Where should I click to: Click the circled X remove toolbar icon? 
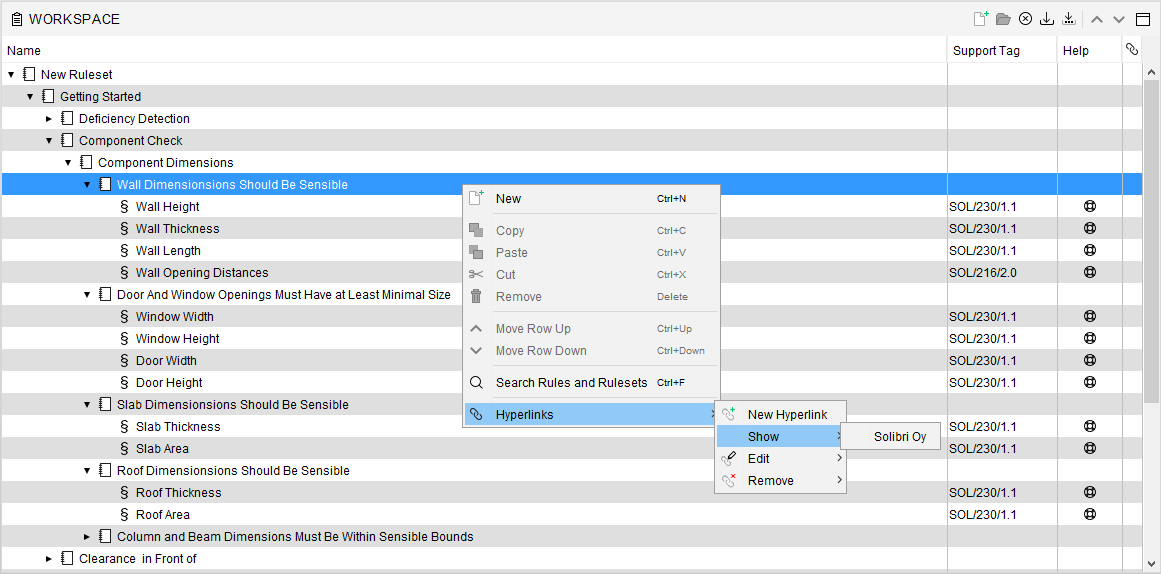[x=1026, y=19]
